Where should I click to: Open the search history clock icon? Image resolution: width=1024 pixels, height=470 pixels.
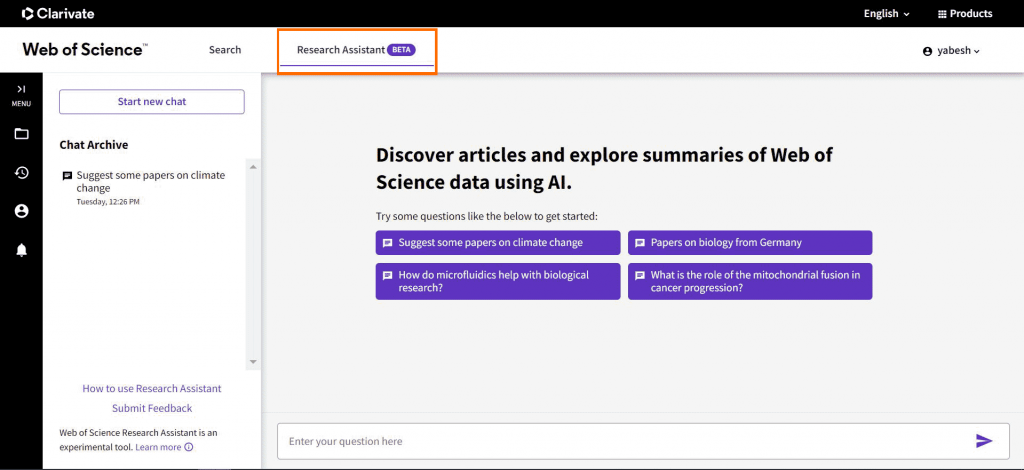click(22, 173)
